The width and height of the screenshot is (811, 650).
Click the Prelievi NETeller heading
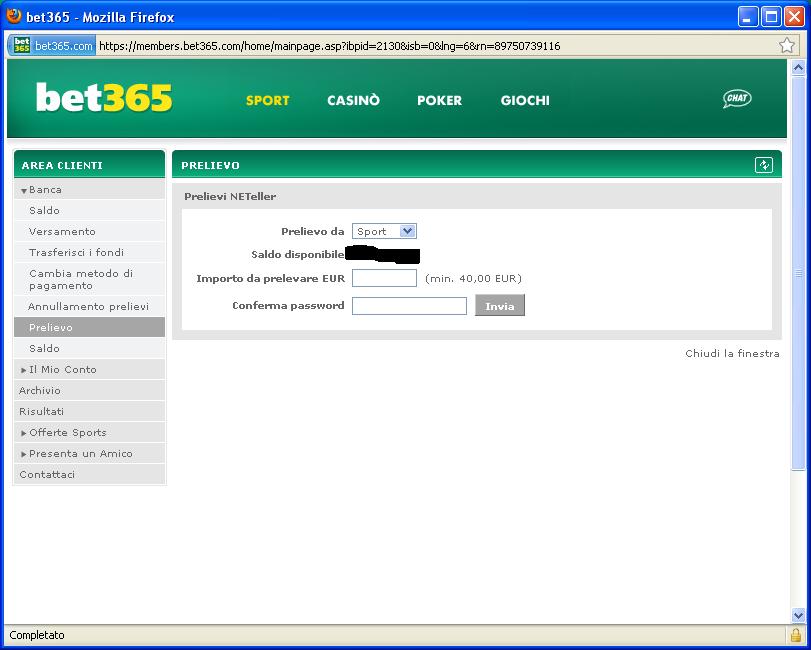coord(230,196)
